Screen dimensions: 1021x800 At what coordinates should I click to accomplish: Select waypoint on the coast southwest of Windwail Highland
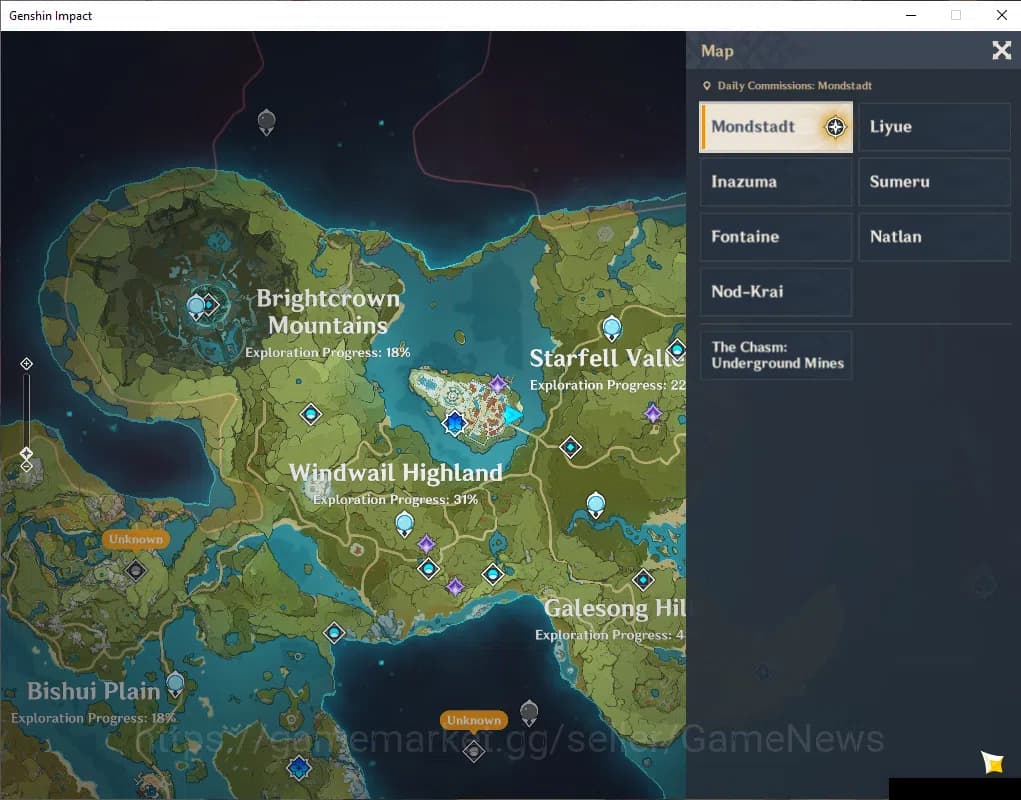coord(334,632)
